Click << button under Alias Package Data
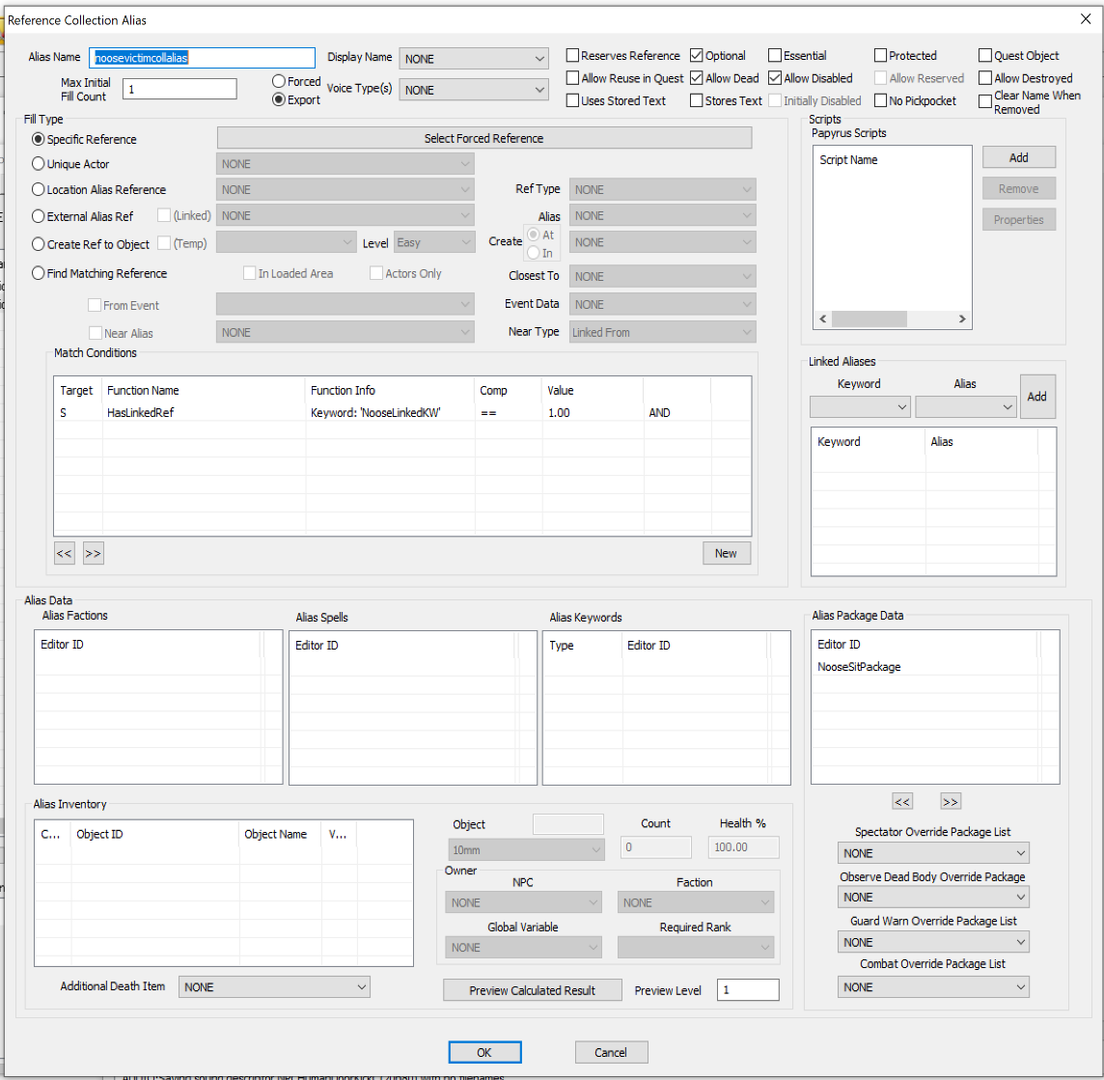 902,801
